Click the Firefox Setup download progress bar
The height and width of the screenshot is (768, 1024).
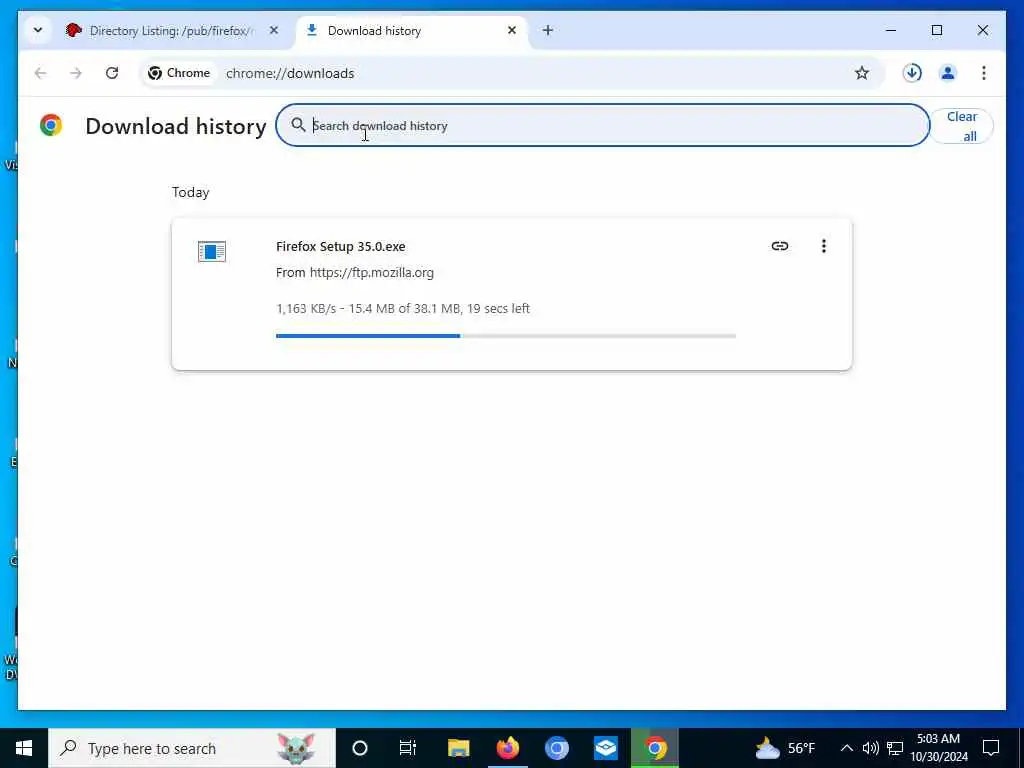coord(505,336)
